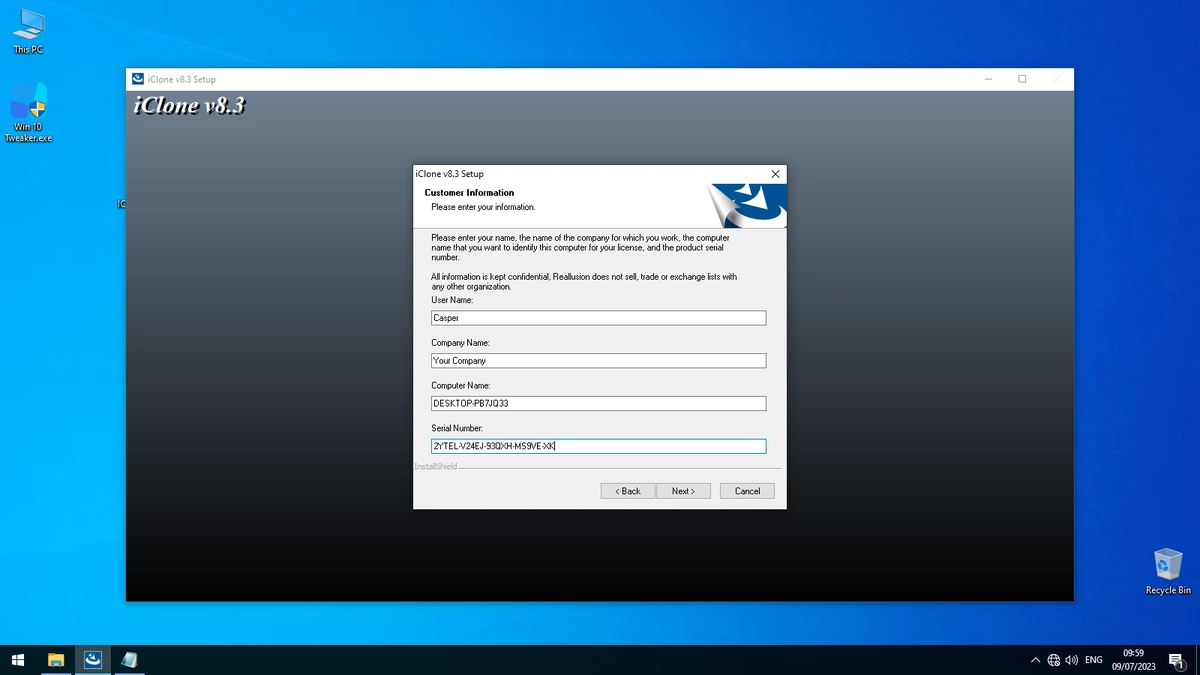Close the Customer Information dialog
Image resolution: width=1200 pixels, height=675 pixels.
click(x=775, y=174)
